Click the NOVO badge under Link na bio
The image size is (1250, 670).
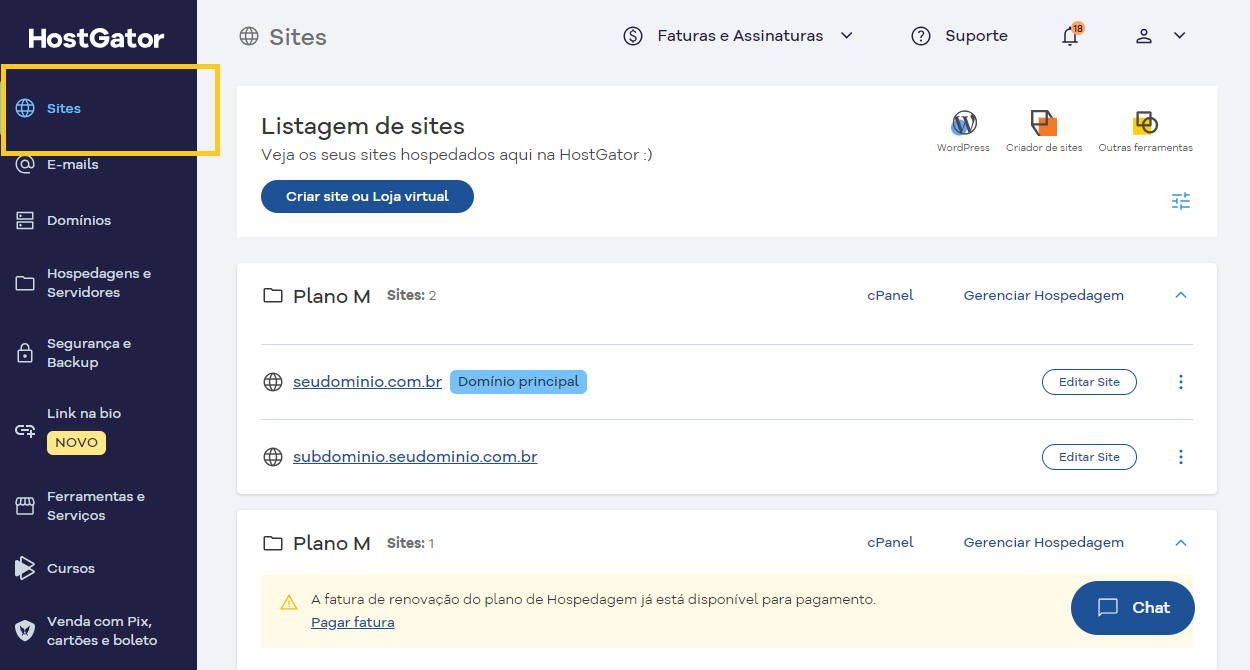coord(76,442)
